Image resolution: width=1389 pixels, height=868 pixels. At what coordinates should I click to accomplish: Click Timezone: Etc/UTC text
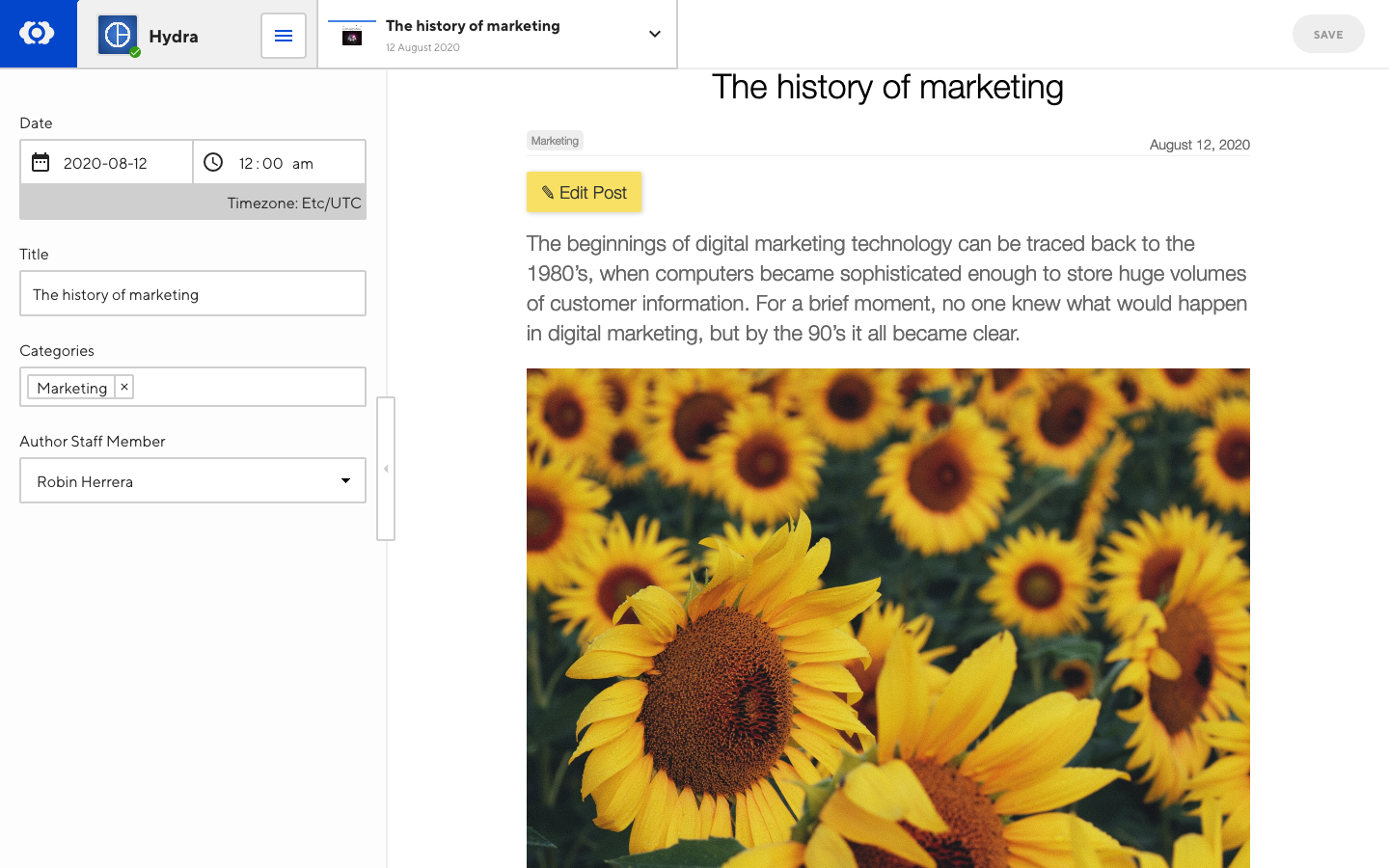tap(294, 203)
